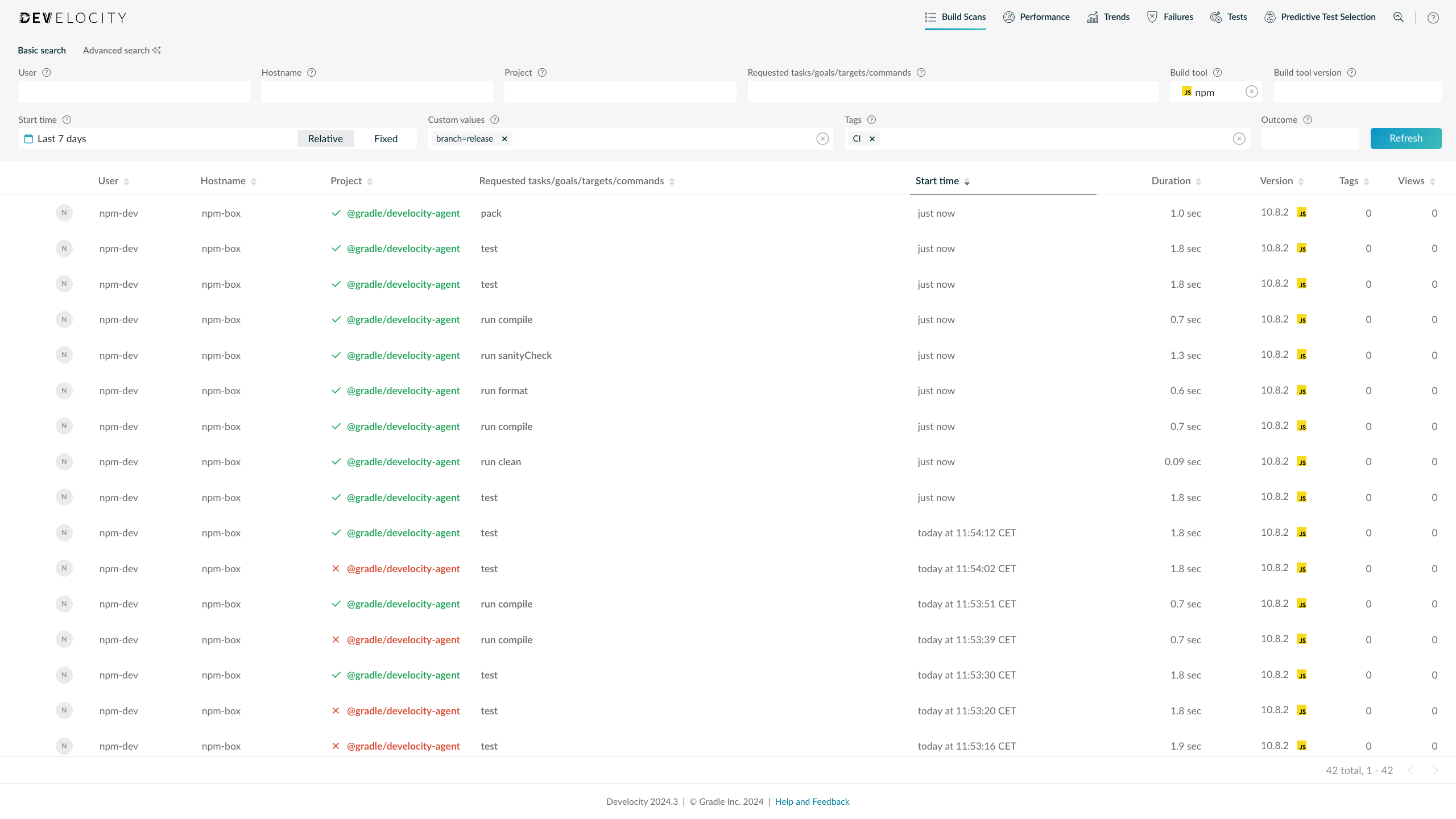Viewport: 1456px width, 819px height.
Task: Click 'today at 11:53:16 CET' start time
Action: pos(966,746)
